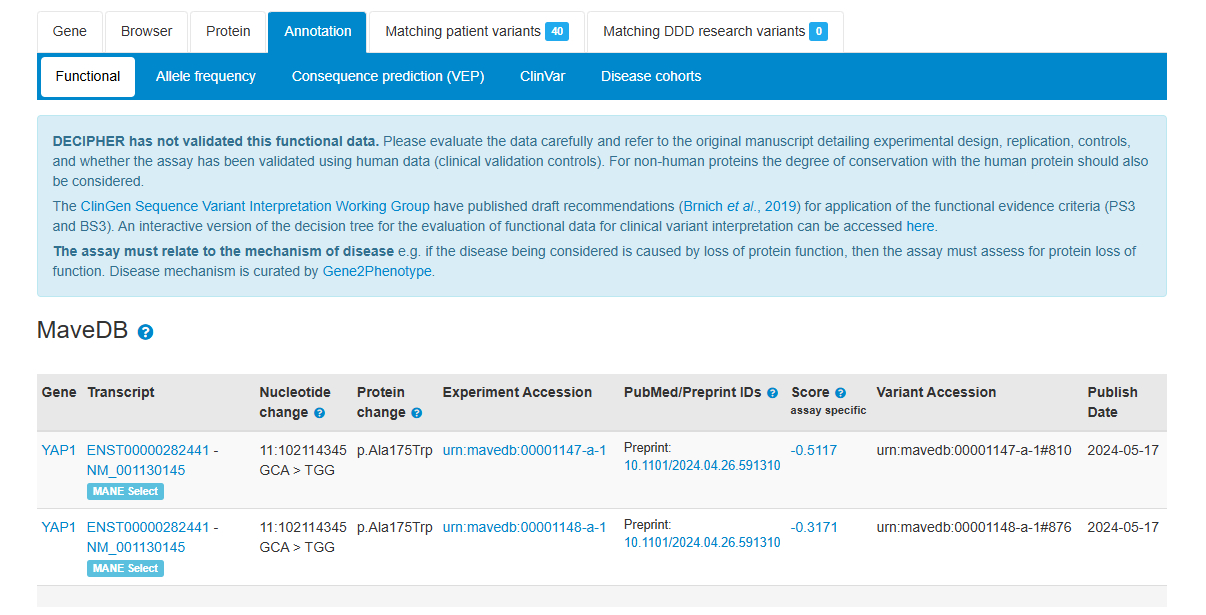Click the YAP1 gene link in first row
This screenshot has height=615, width=1206.
click(x=58, y=450)
